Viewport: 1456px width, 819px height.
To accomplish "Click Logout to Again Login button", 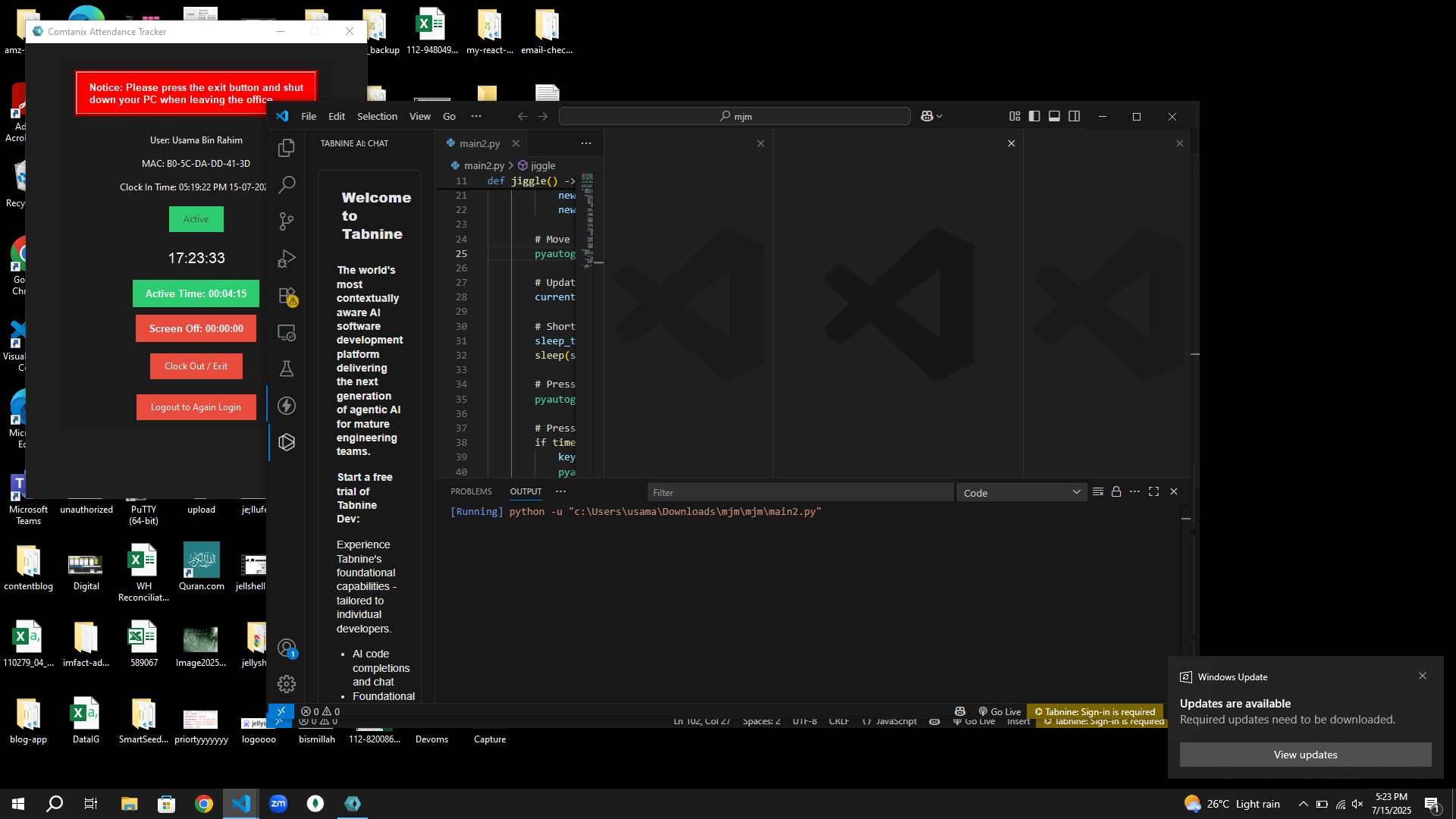I will pyautogui.click(x=196, y=407).
